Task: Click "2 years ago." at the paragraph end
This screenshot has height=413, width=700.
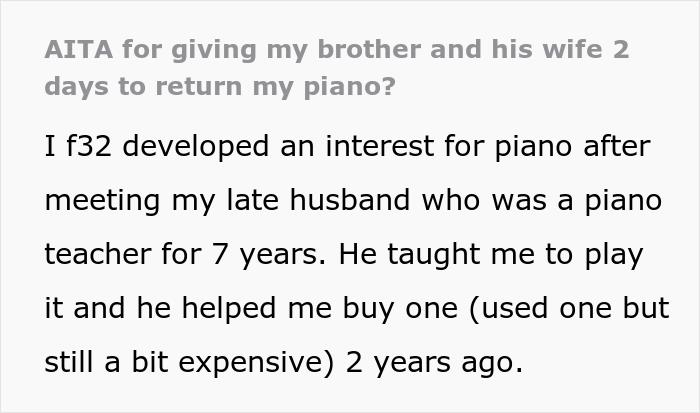Action: point(433,363)
